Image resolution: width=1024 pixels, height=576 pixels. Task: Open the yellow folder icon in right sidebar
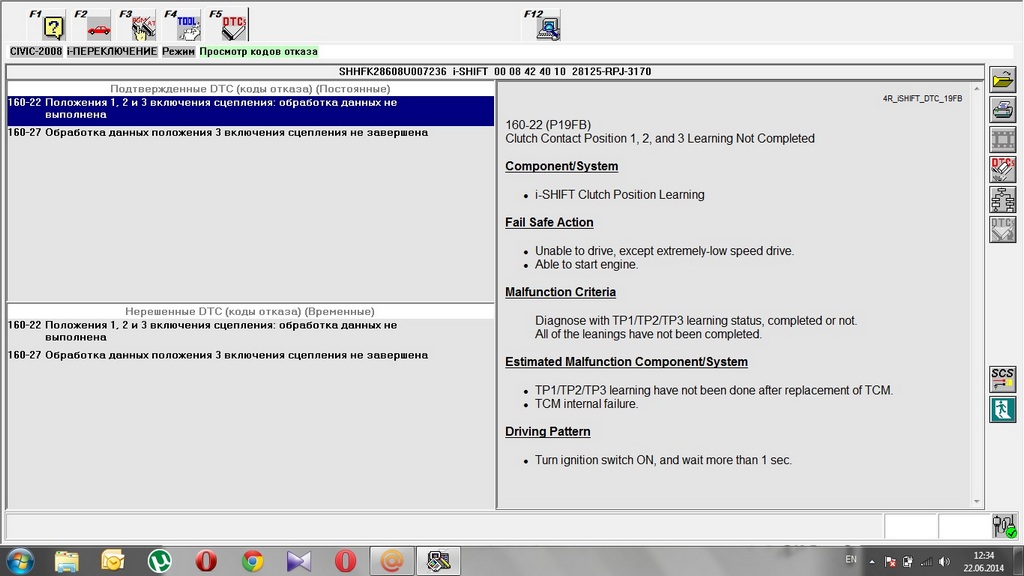[x=1002, y=80]
